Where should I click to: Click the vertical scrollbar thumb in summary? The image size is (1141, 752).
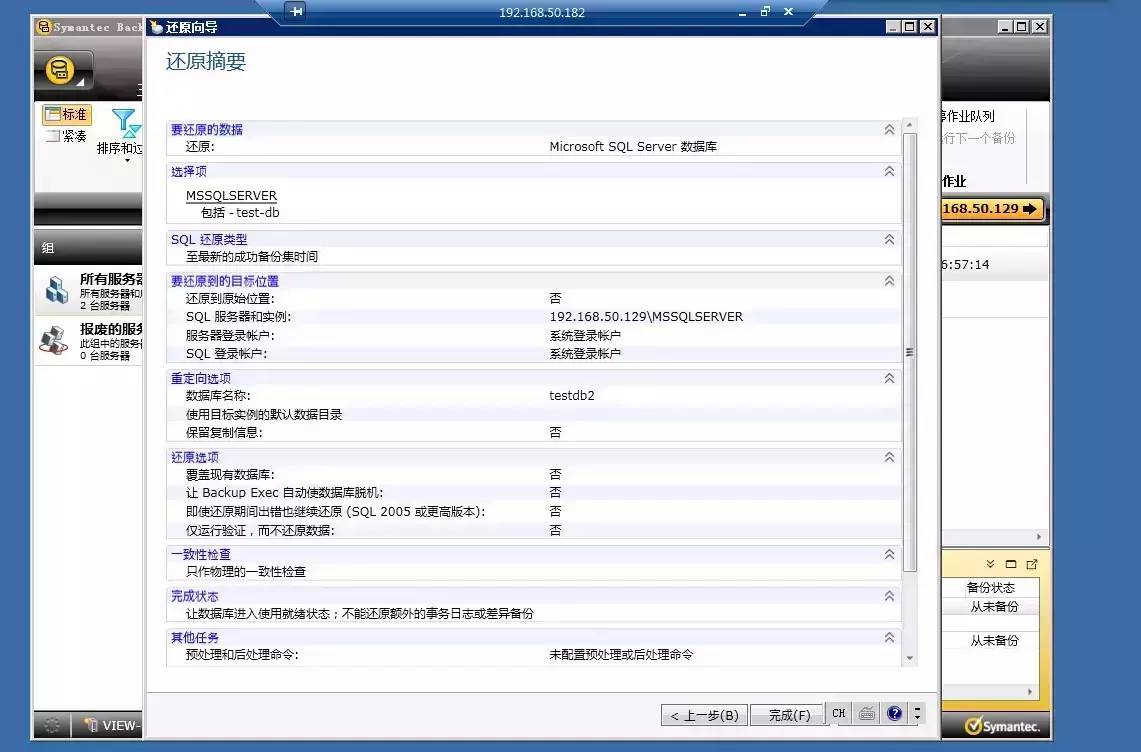point(910,352)
